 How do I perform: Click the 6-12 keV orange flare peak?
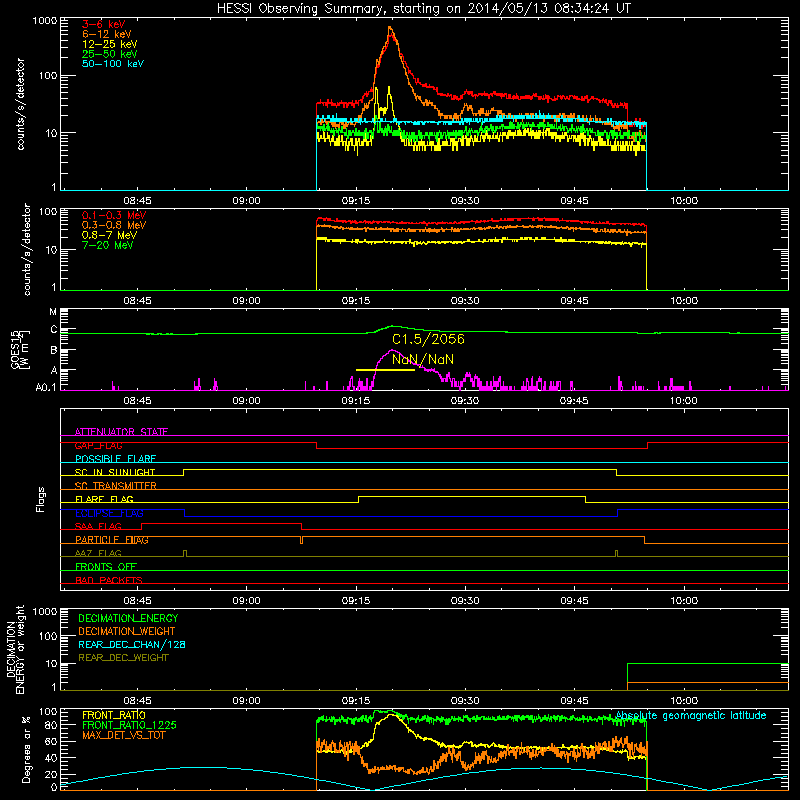pyautogui.click(x=390, y=29)
